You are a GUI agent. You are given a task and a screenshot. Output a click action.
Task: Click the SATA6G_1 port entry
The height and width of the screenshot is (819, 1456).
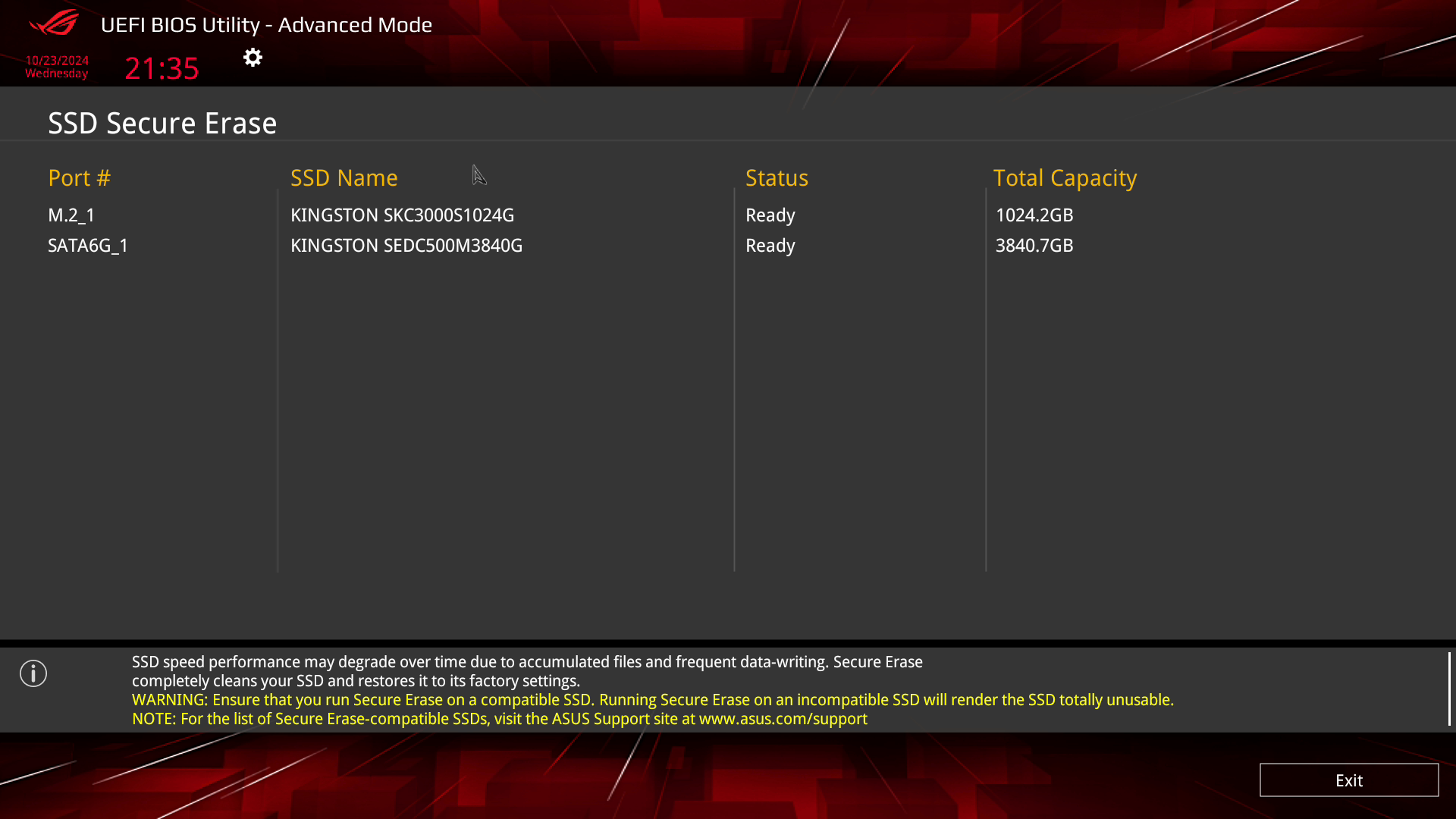pyautogui.click(x=88, y=246)
